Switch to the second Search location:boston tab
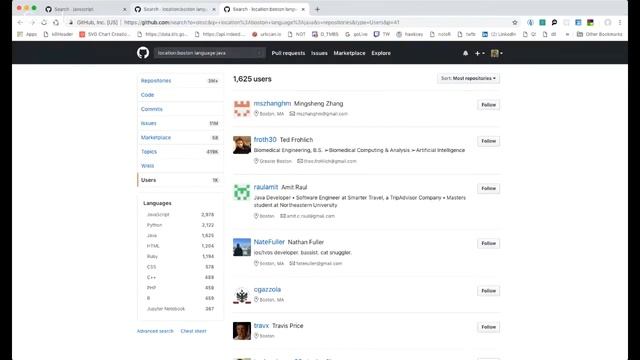 pos(175,9)
